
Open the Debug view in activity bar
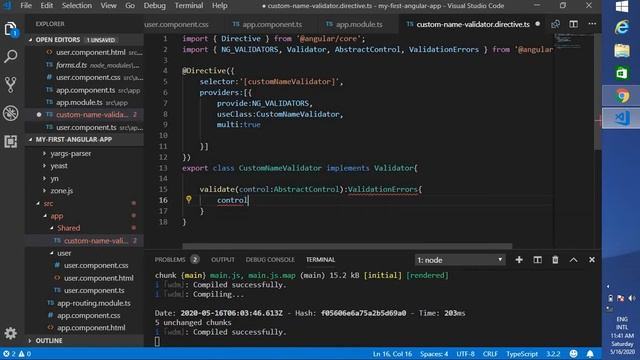(11, 113)
